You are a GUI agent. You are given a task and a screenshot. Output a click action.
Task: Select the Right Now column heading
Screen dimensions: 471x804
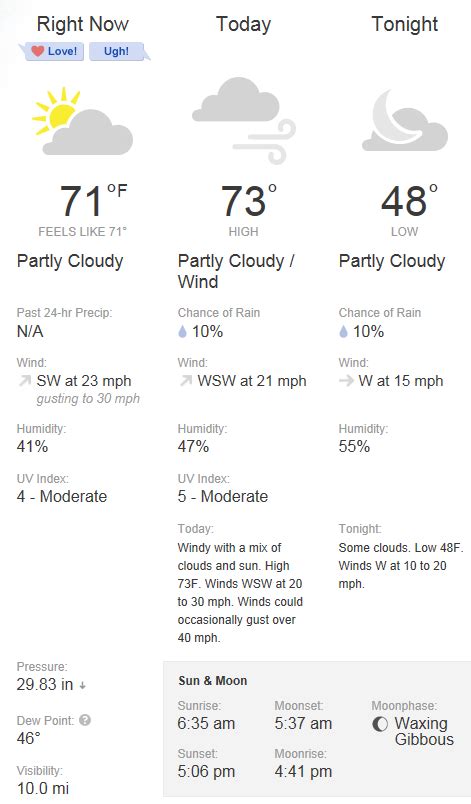83,24
